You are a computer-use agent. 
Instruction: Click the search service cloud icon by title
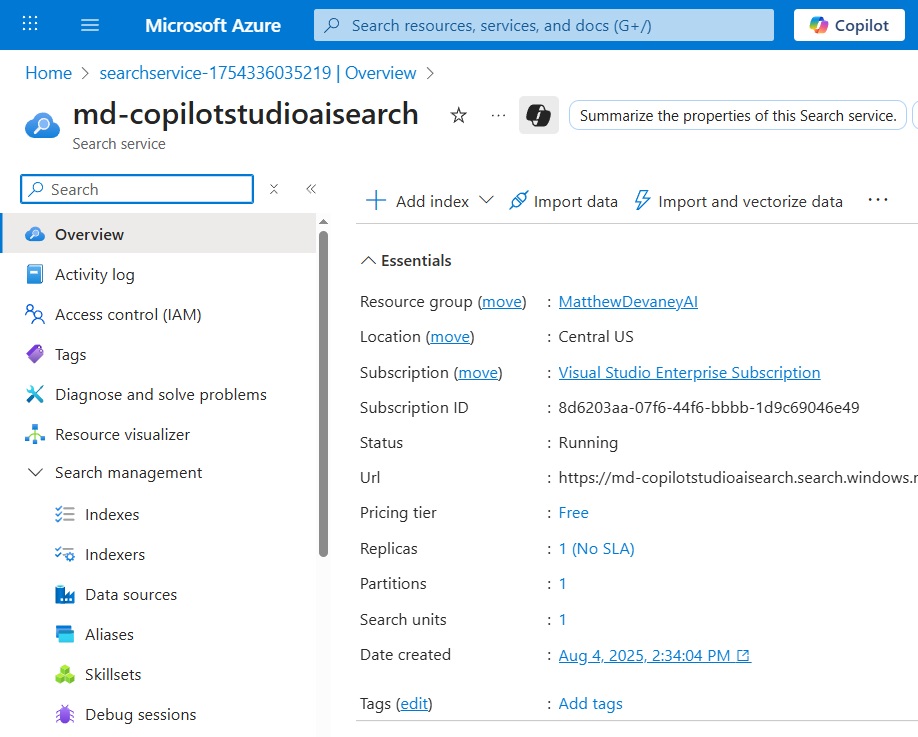(42, 126)
